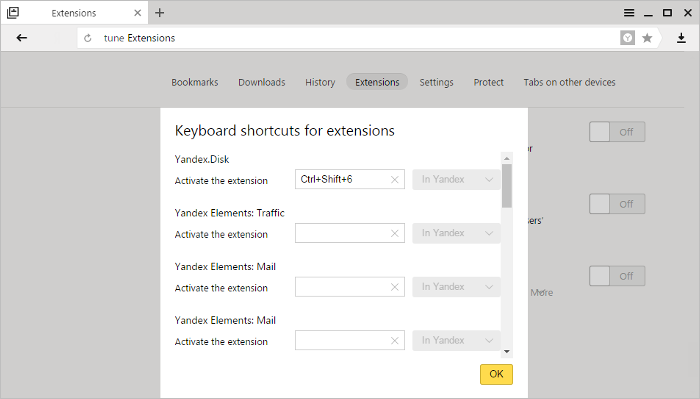Close the Extensions browser tab
The image size is (700, 399).
coord(138,13)
